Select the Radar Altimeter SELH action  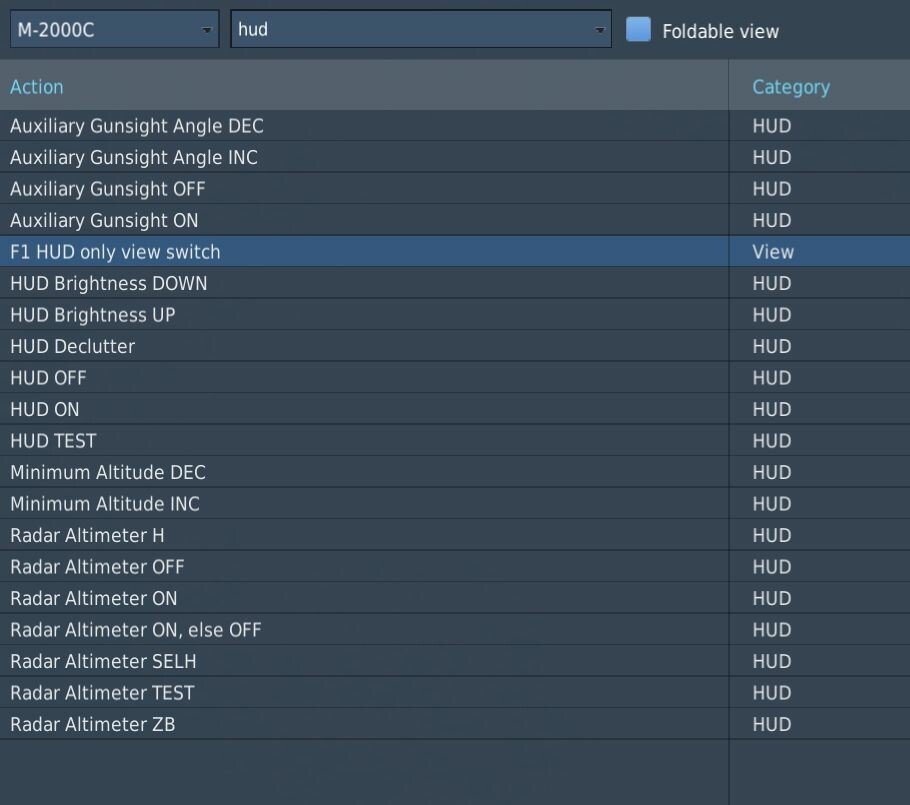tap(103, 662)
